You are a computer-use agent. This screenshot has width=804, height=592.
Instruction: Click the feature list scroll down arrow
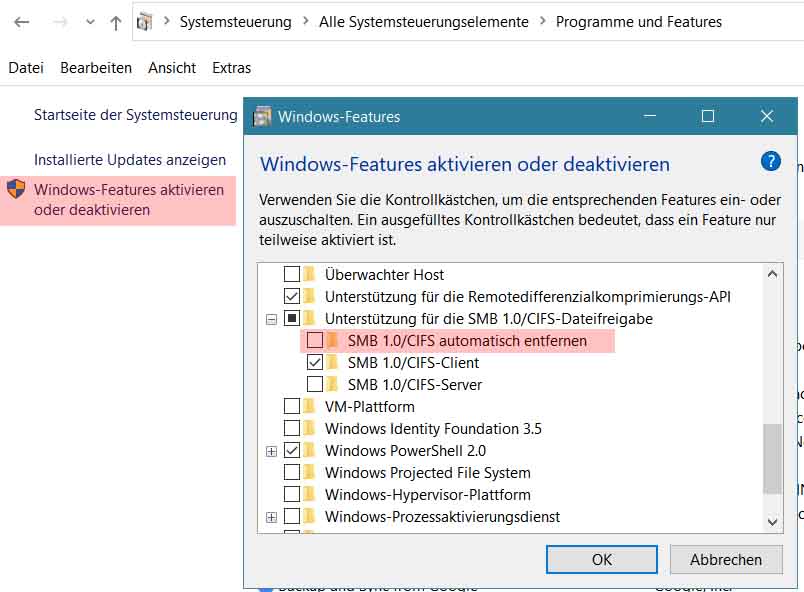click(772, 522)
